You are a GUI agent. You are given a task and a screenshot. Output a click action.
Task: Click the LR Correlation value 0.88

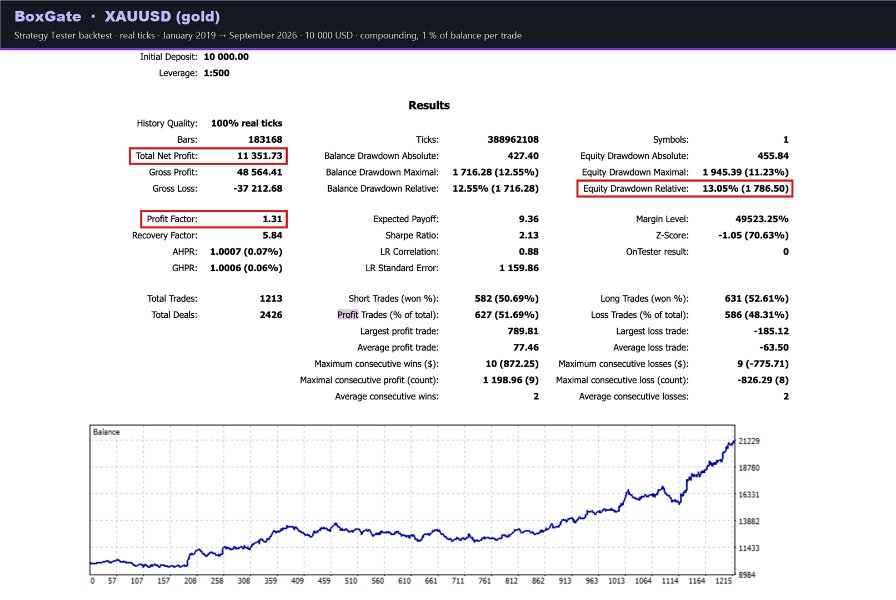click(529, 251)
